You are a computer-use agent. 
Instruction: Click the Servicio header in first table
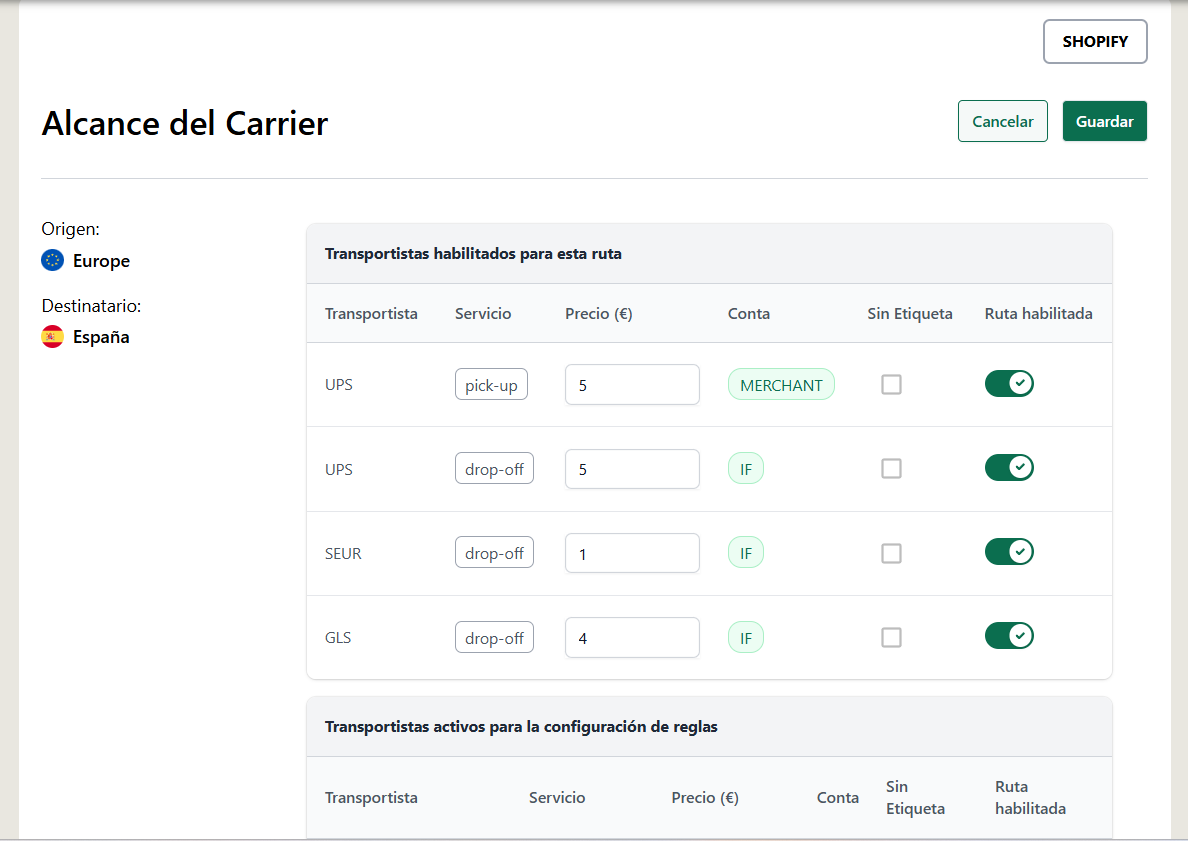tap(483, 314)
